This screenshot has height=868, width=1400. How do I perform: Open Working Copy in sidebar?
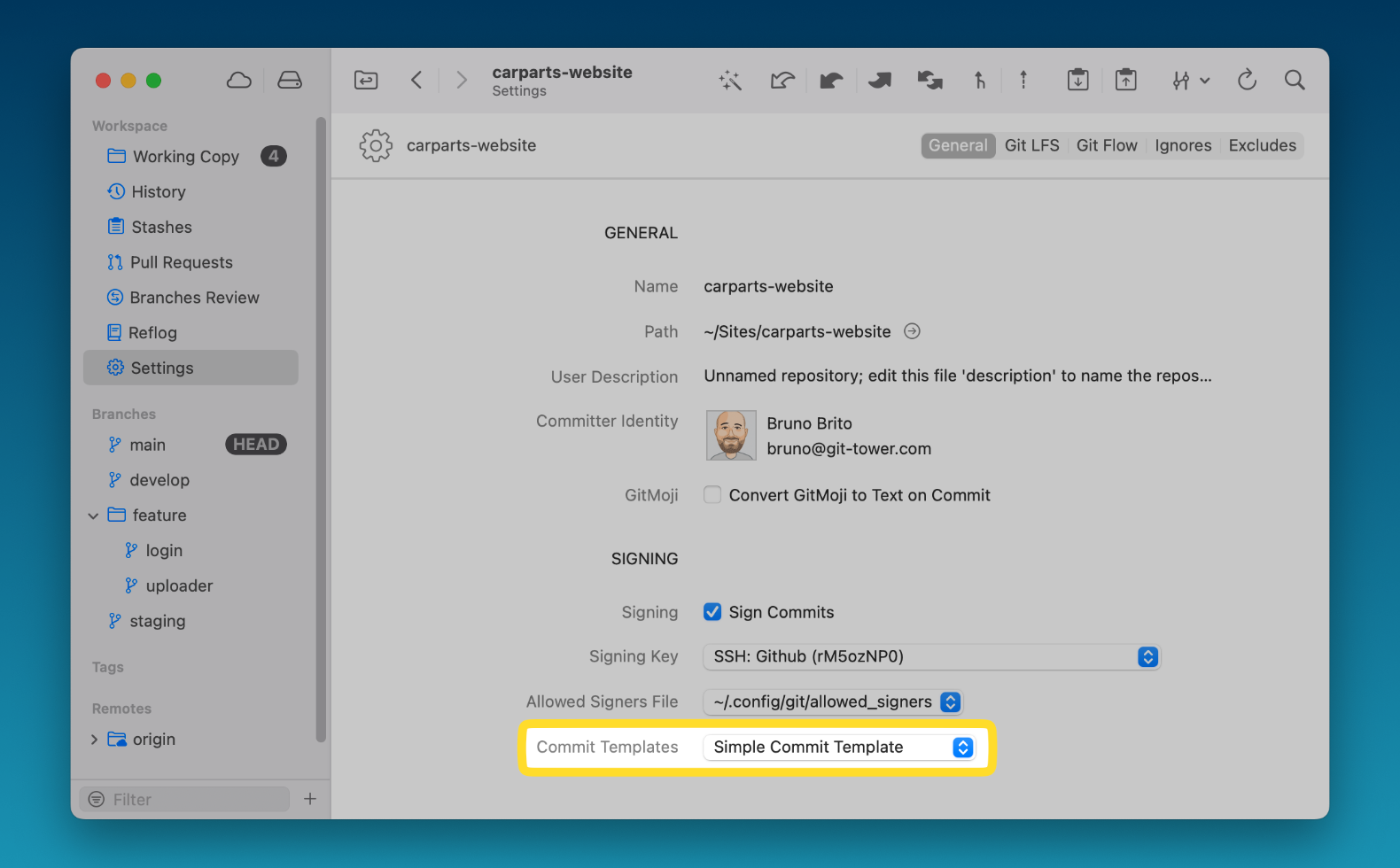pos(186,157)
